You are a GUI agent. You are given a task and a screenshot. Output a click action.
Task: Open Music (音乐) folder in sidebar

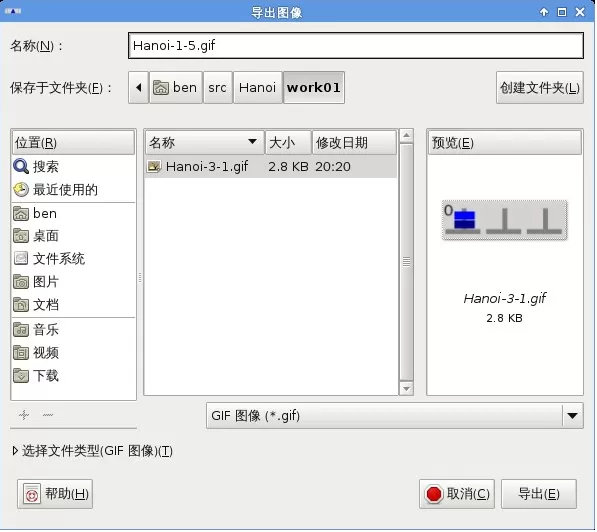(73, 330)
